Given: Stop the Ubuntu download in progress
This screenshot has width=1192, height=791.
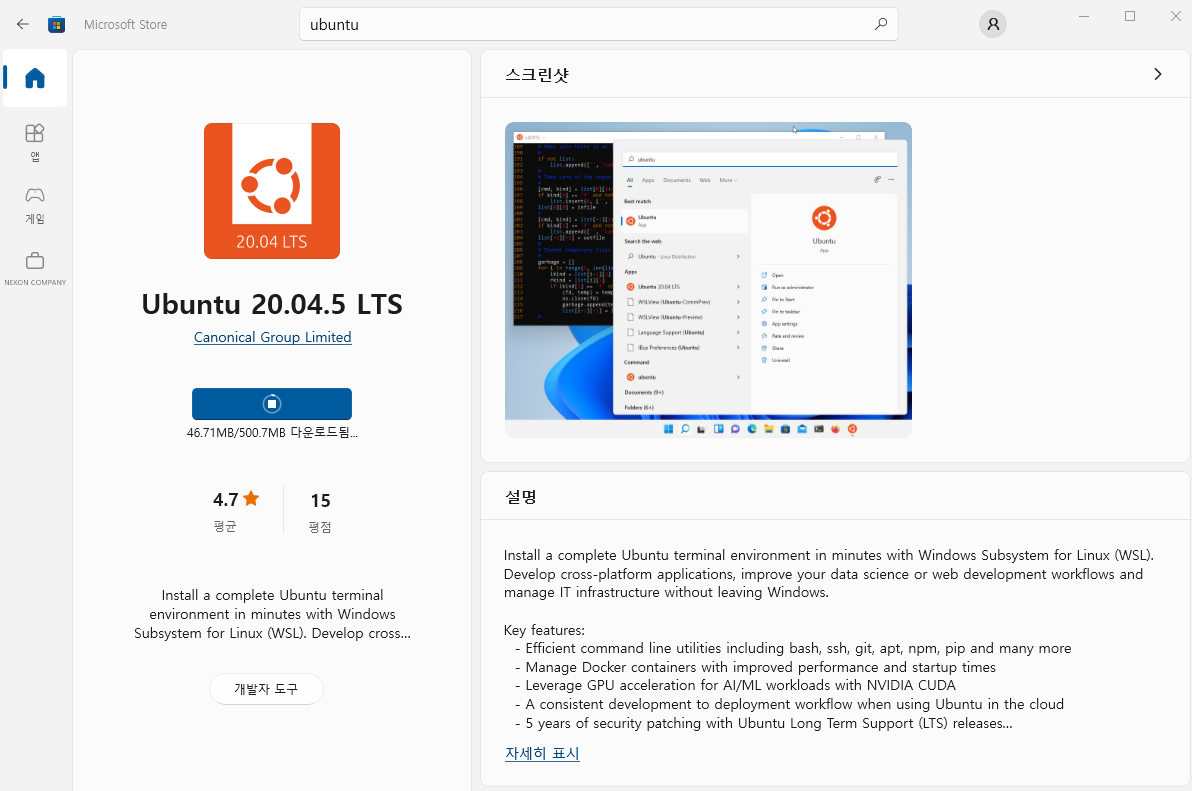Looking at the screenshot, I should tap(272, 403).
